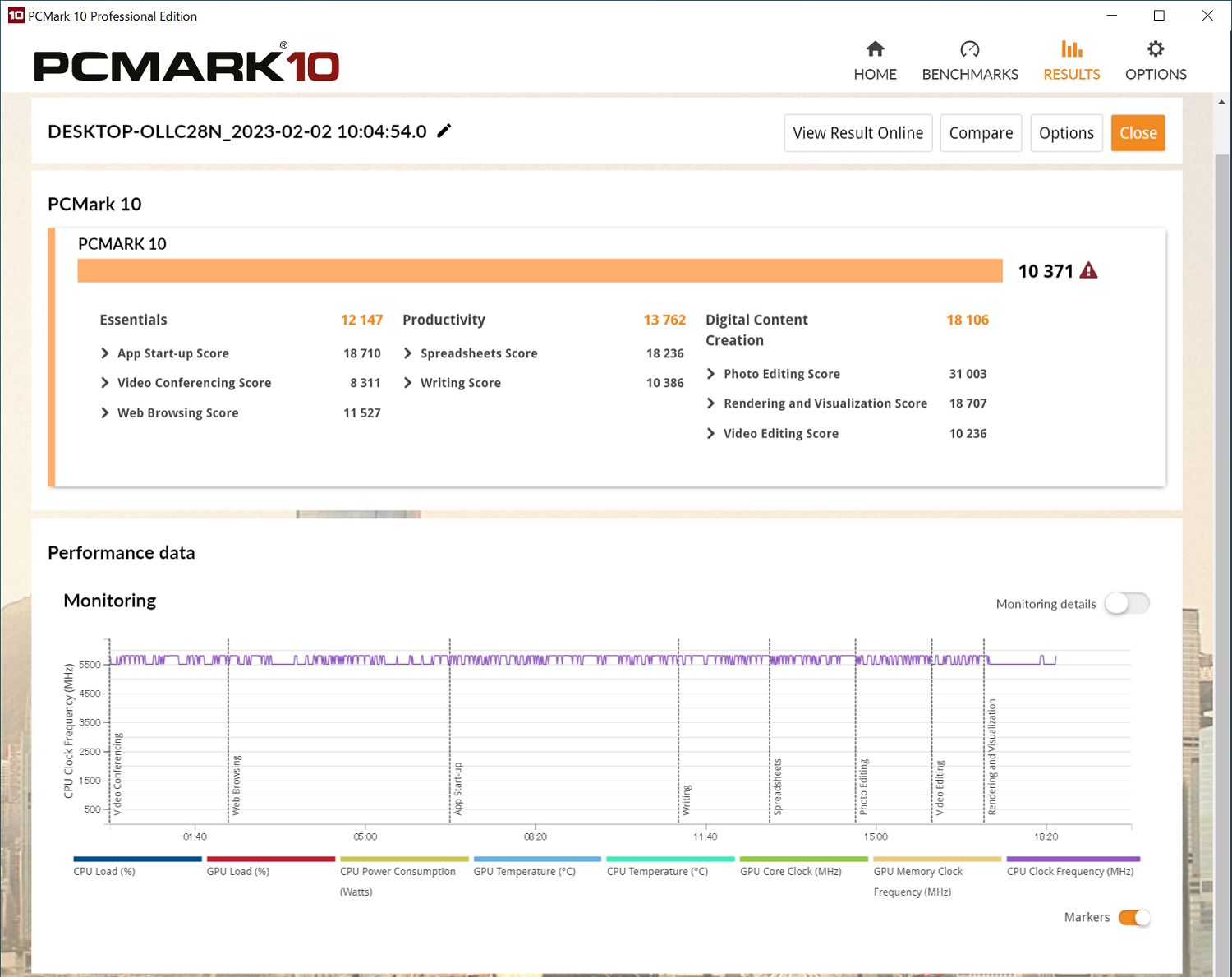Click the Rendering and Visualization marker in chart
This screenshot has height=977, width=1232.
[x=992, y=757]
